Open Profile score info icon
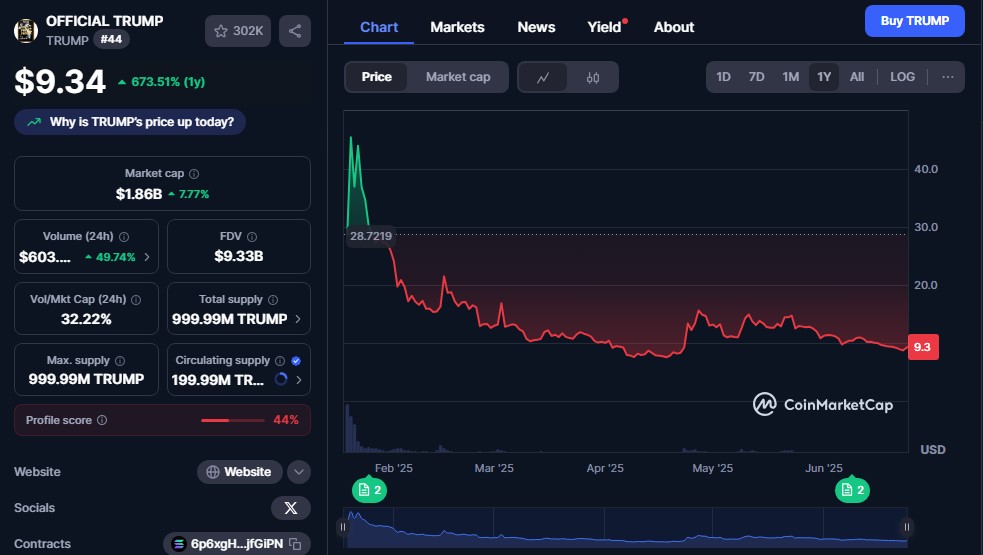The width and height of the screenshot is (983, 555). pyautogui.click(x=102, y=420)
